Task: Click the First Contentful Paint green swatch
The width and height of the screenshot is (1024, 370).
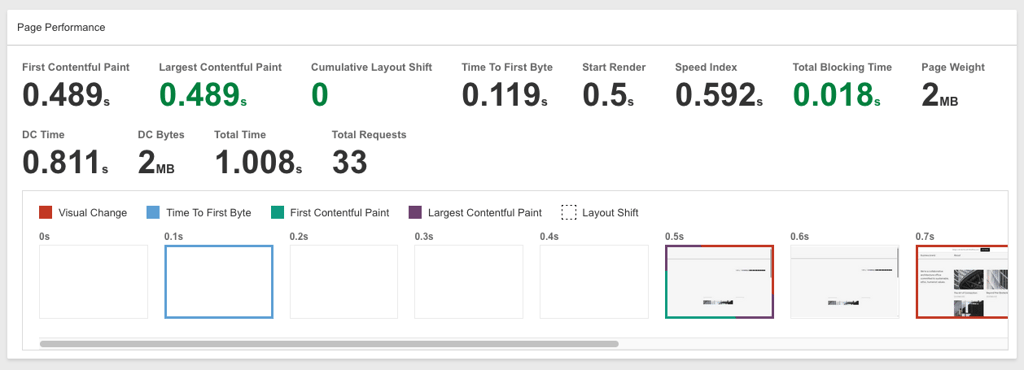Action: point(278,212)
